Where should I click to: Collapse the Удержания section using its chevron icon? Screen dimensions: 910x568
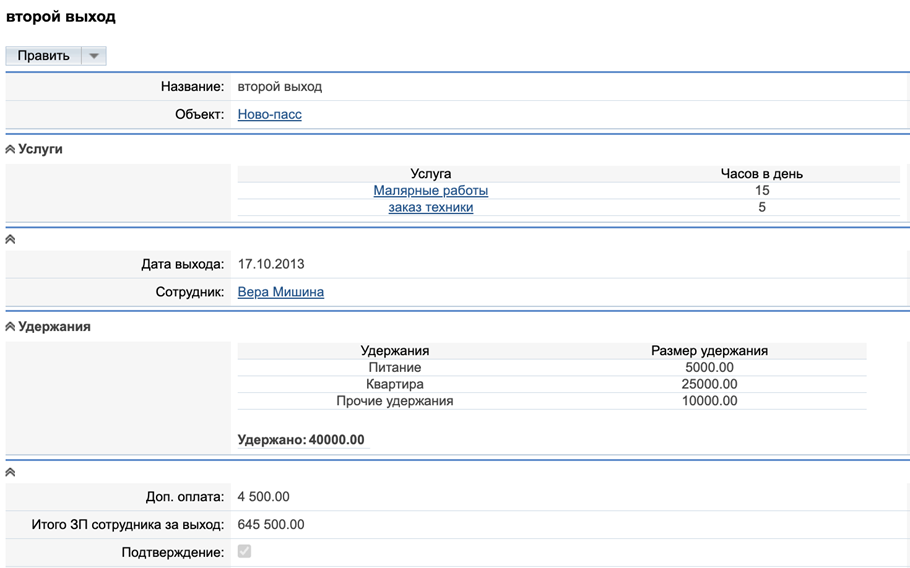pos(11,327)
